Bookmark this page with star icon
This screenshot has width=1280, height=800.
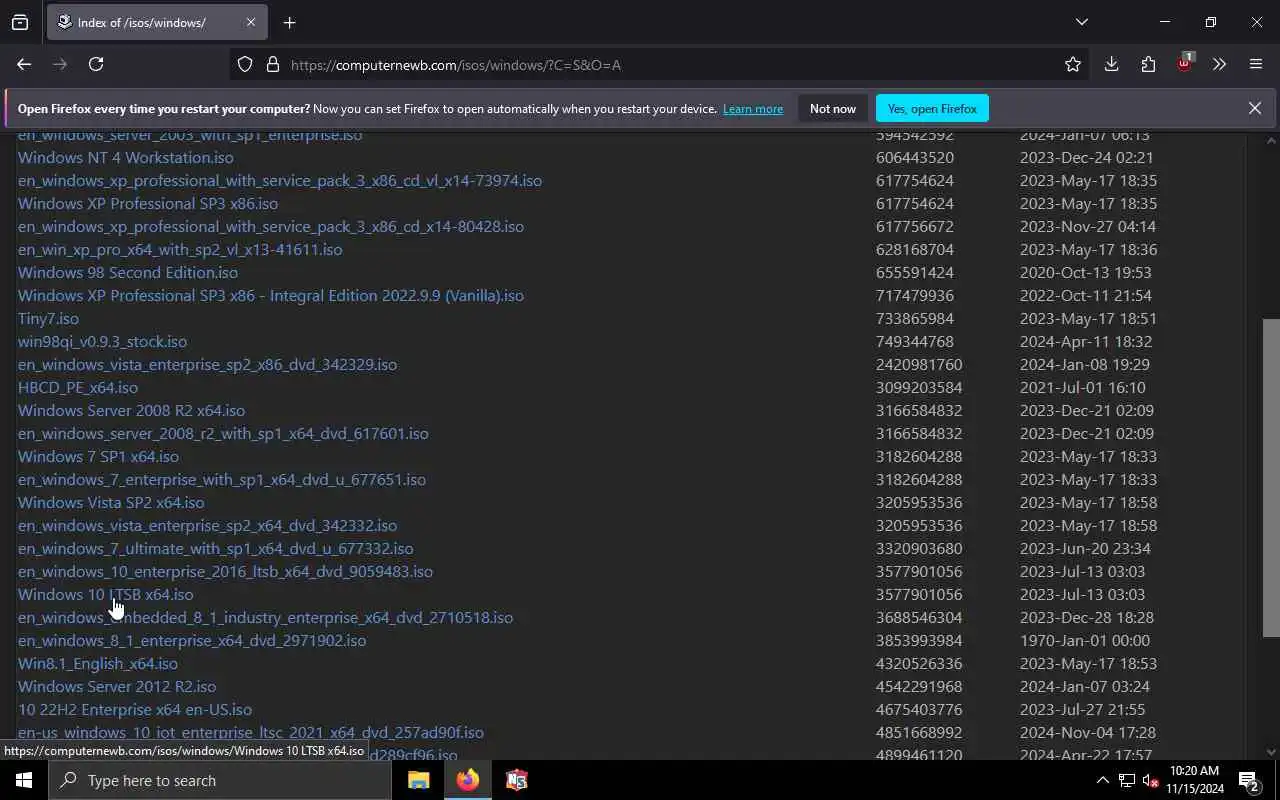[x=1073, y=64]
